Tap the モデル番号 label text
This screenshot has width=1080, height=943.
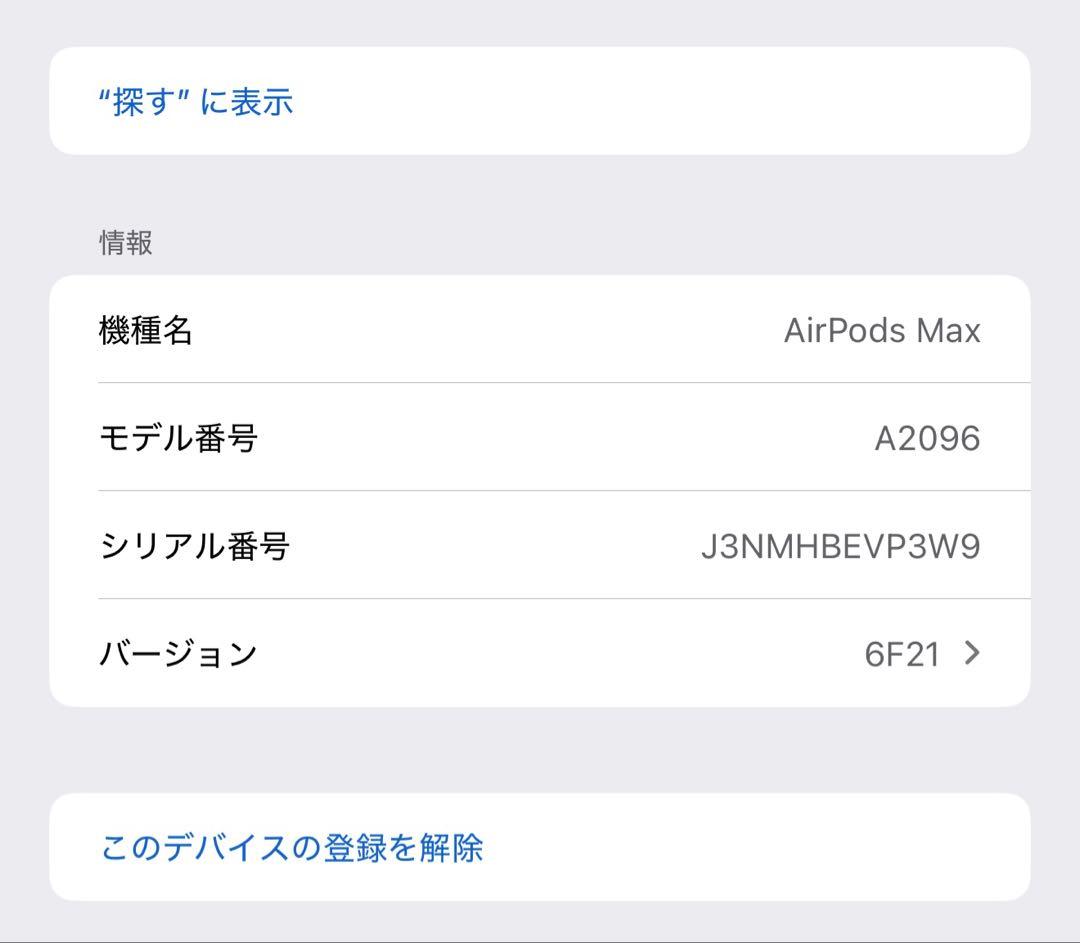[178, 437]
